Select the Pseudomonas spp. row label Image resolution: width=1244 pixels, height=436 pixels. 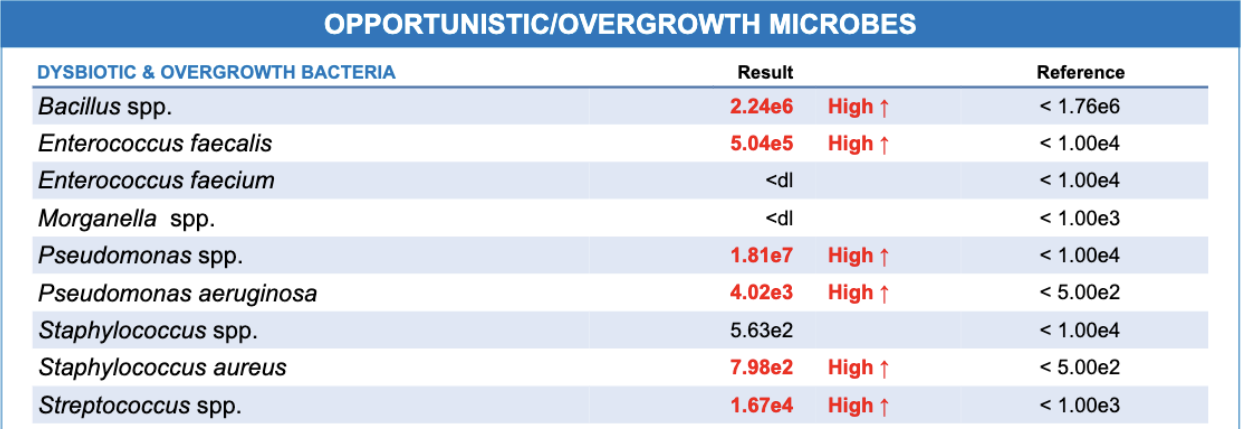click(x=140, y=256)
